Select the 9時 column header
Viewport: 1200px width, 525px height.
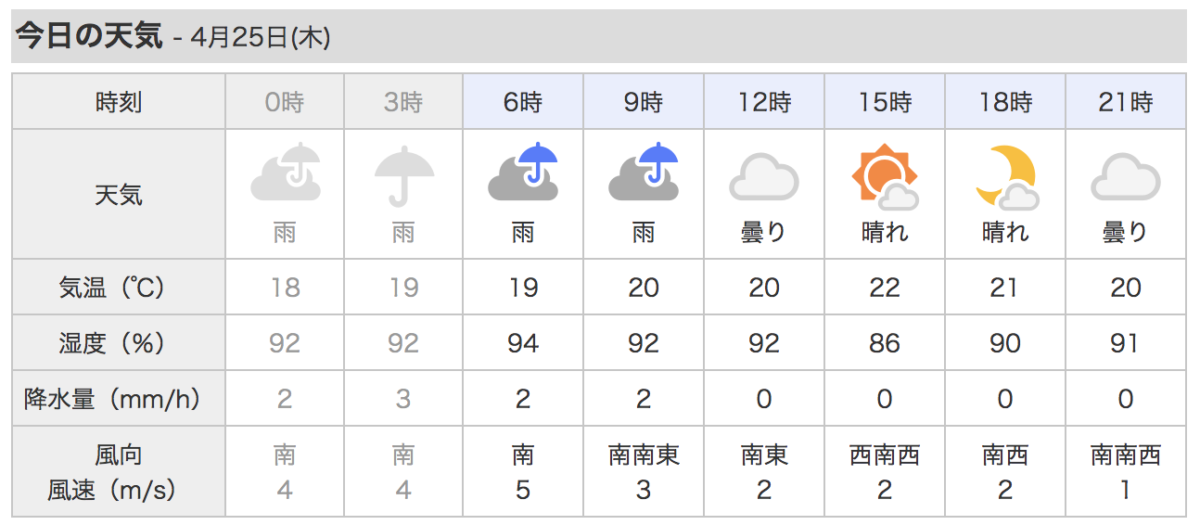pos(644,101)
